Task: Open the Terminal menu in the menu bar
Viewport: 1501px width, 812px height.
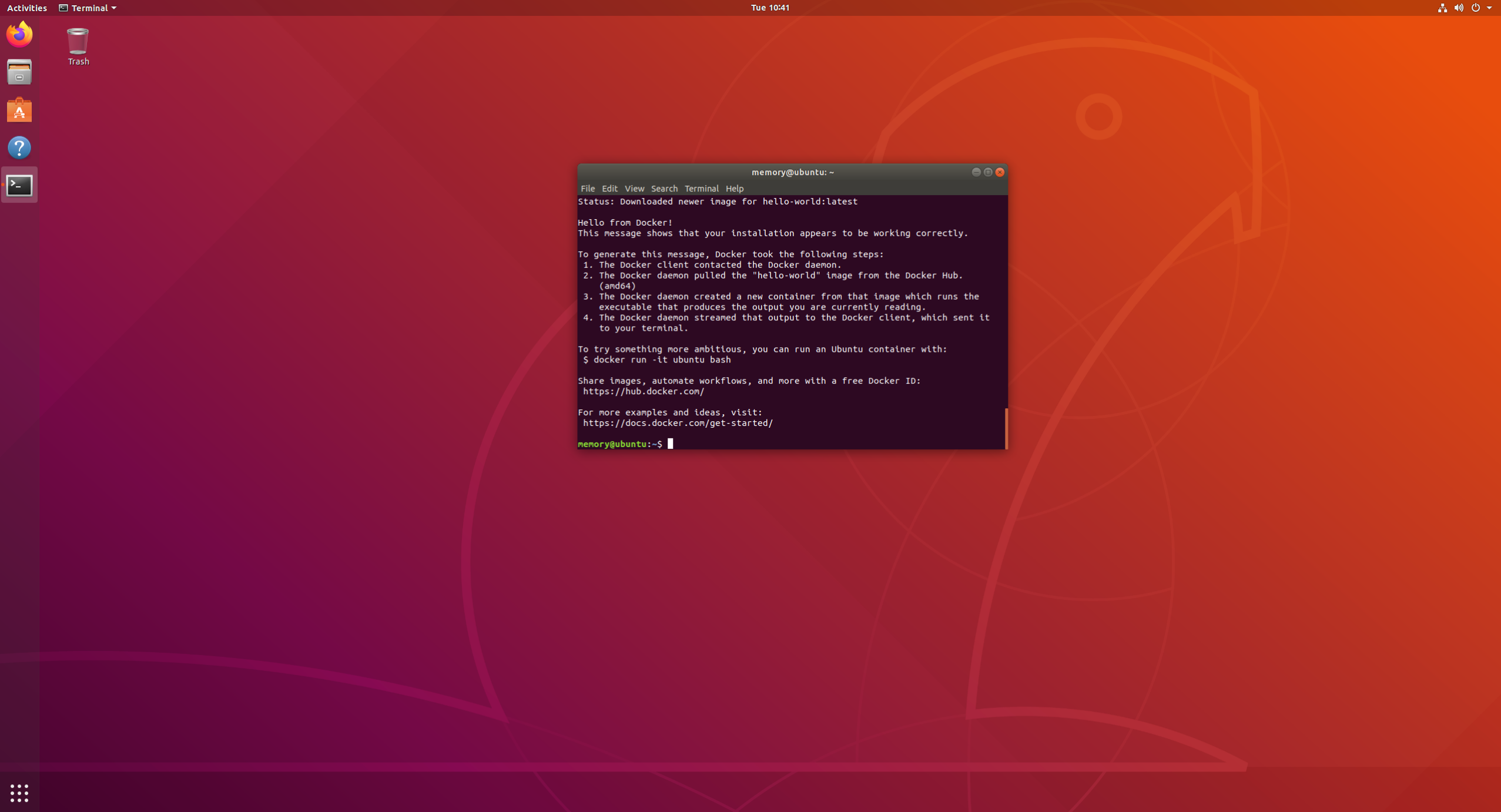Action: pyautogui.click(x=701, y=189)
